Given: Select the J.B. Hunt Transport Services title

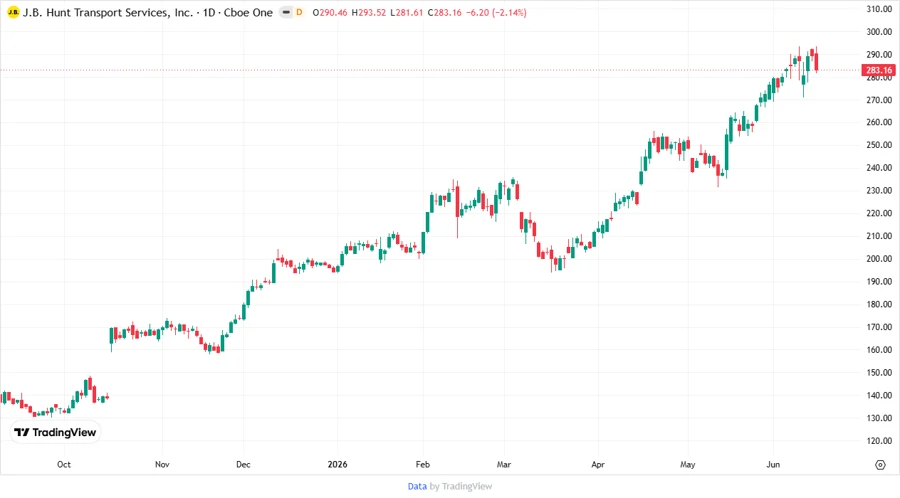Looking at the screenshot, I should click(108, 12).
